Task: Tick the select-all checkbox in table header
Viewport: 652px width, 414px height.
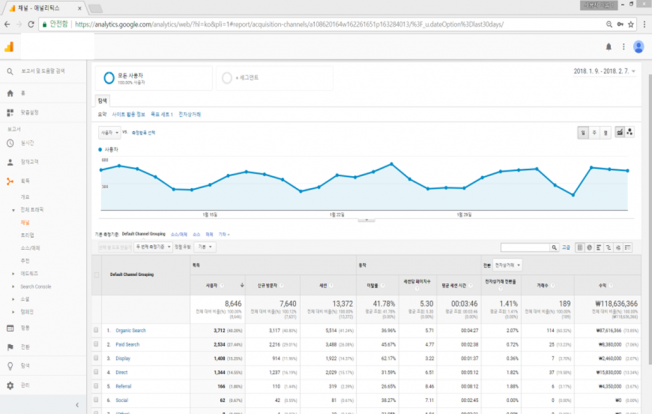Action: click(x=96, y=275)
